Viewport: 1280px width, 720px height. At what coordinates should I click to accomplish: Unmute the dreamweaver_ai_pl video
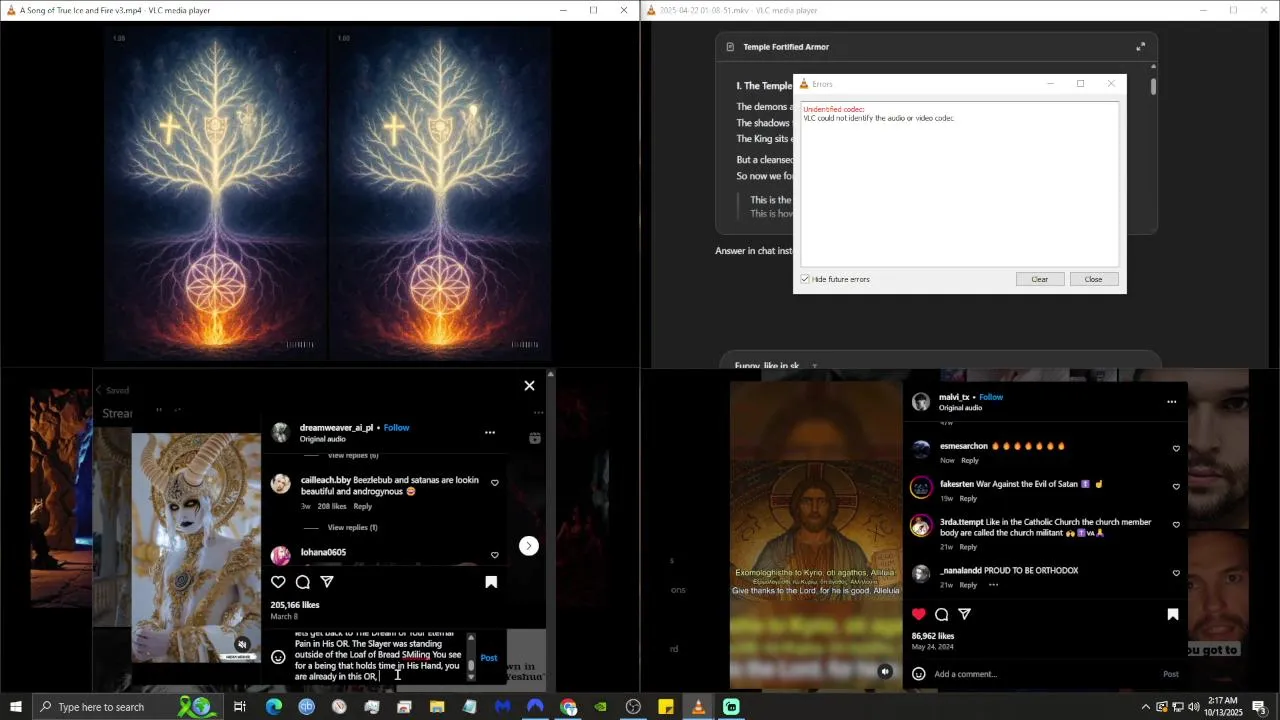tap(242, 644)
